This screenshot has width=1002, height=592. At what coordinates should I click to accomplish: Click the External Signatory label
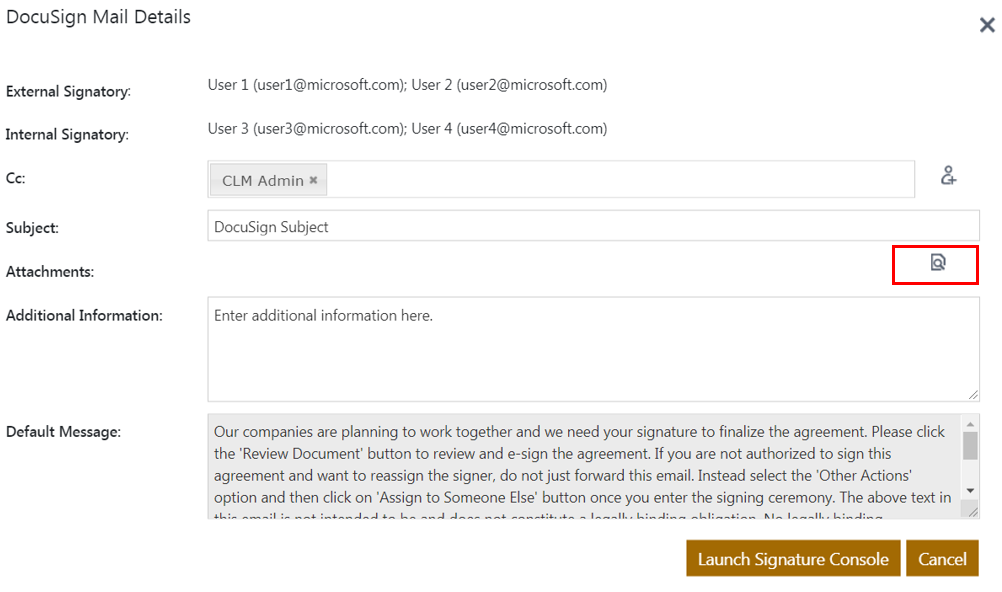(x=68, y=92)
